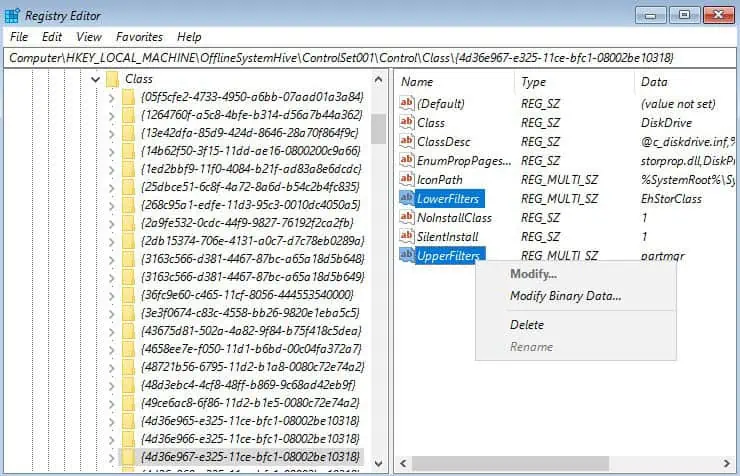Image resolution: width=740 pixels, height=476 pixels.
Task: Click the icon beside the Class value
Action: (x=406, y=122)
